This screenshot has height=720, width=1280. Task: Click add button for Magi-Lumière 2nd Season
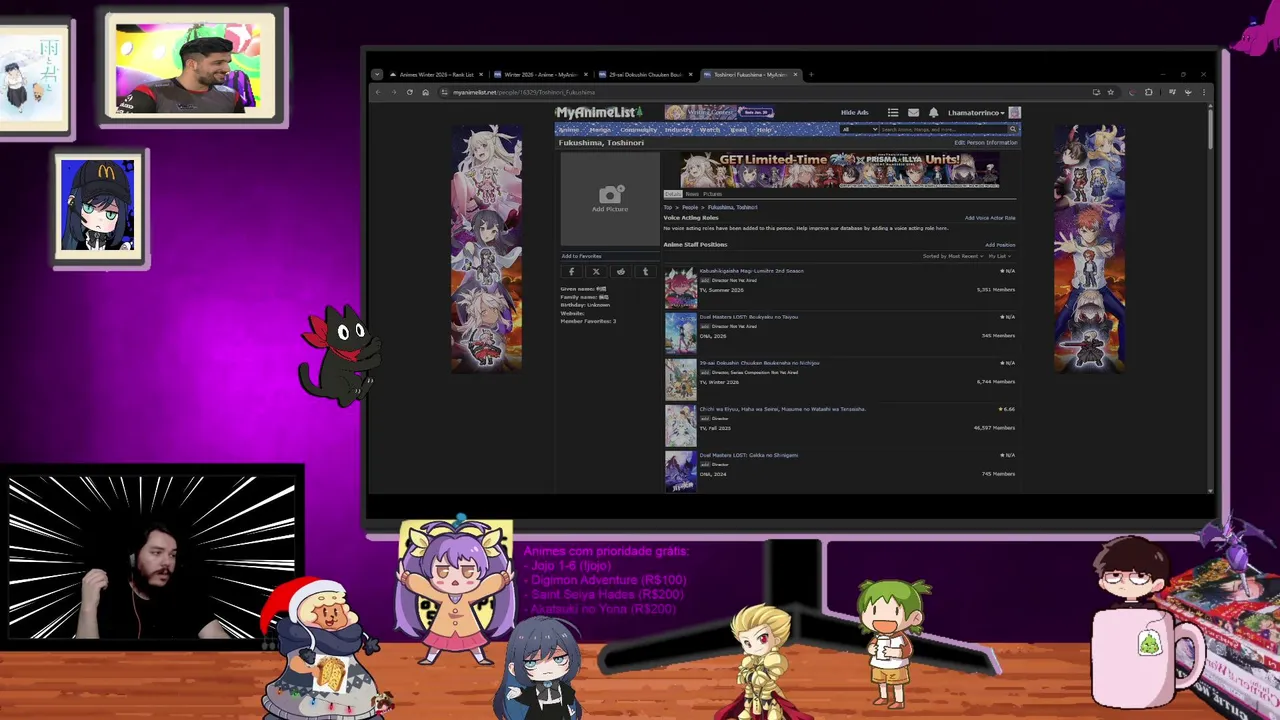(704, 280)
